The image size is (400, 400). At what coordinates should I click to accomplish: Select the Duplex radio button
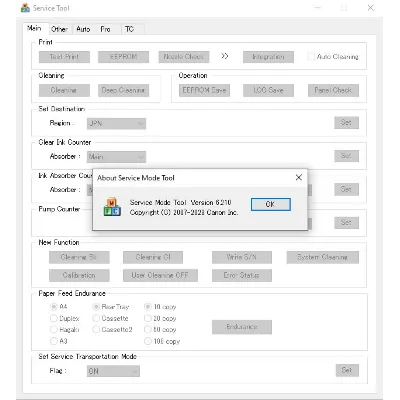(x=53, y=318)
